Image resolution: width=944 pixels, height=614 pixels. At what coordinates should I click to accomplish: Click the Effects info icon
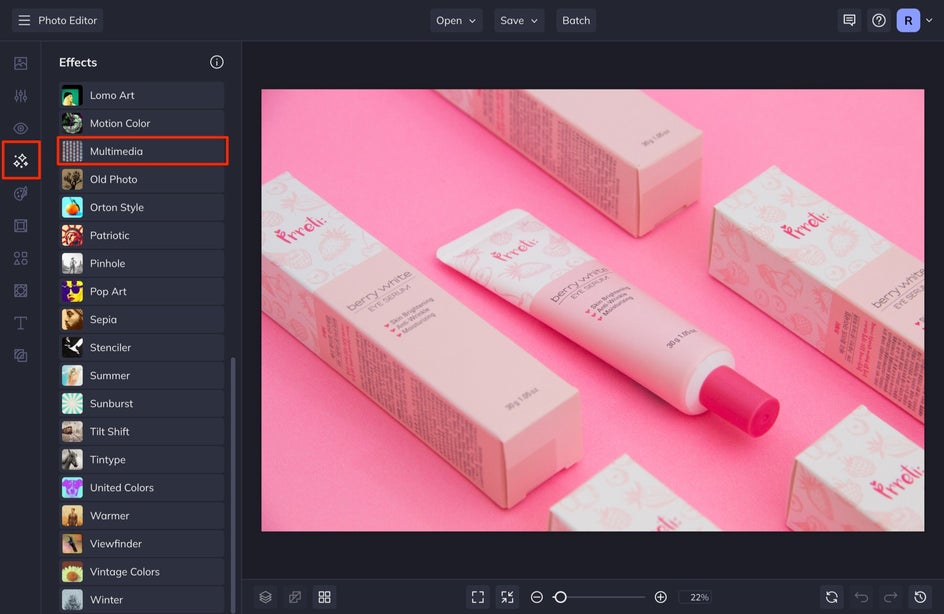[x=217, y=62]
